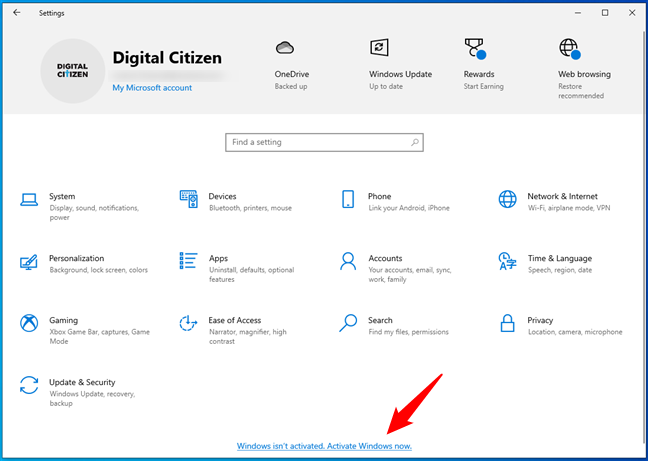Image resolution: width=648 pixels, height=461 pixels.
Task: Maximize the Settings window
Action: click(x=605, y=13)
